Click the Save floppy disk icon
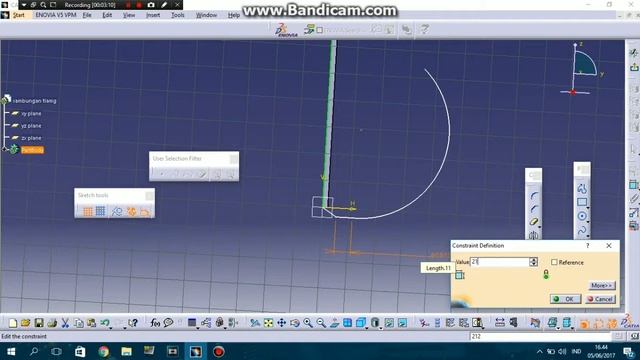The image size is (640, 360). [39, 323]
